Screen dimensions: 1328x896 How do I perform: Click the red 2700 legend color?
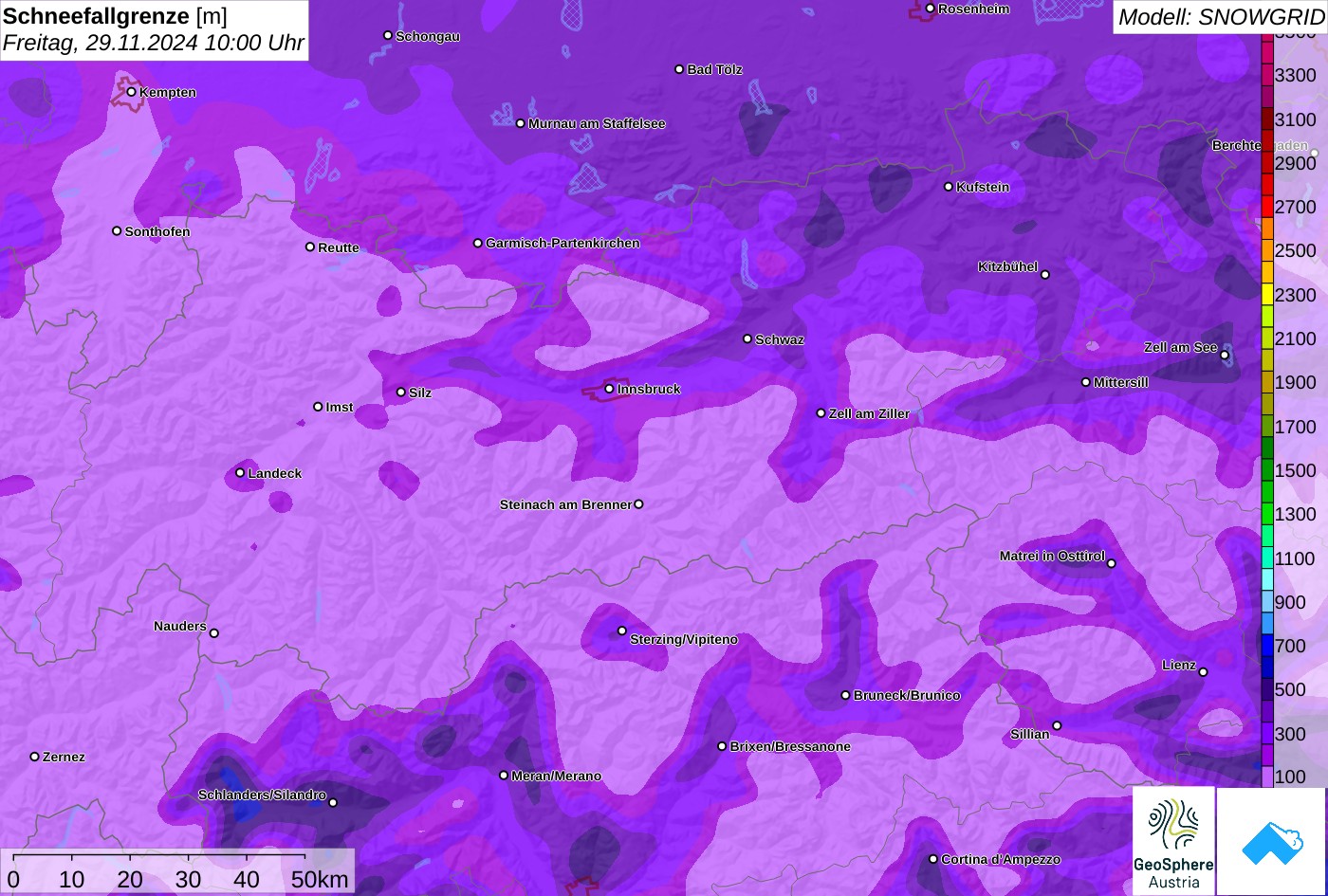[1267, 207]
